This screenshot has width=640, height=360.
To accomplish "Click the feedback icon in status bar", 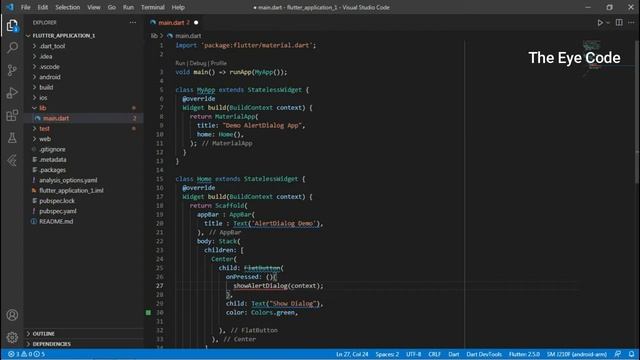I will (618, 354).
